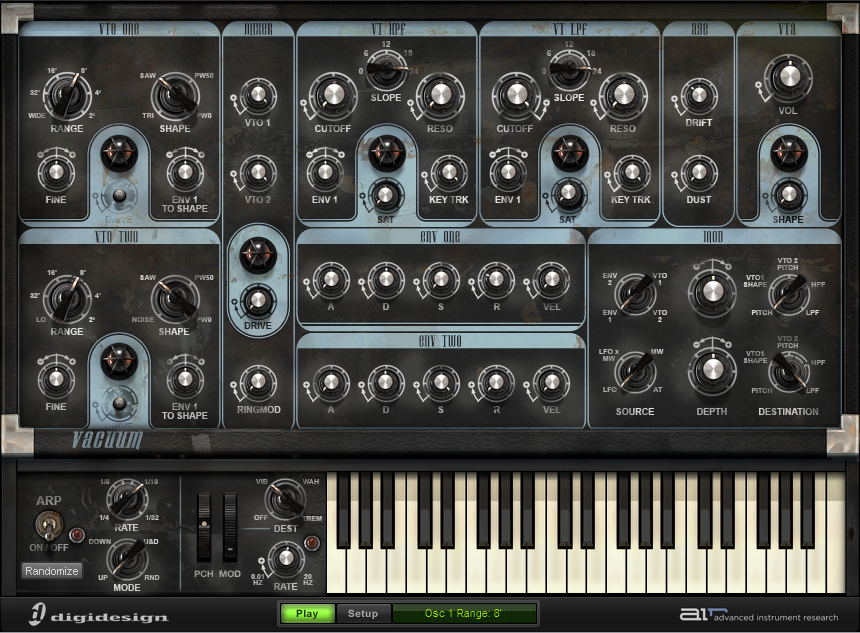Screen dimensions: 860x633
Task: Click the VTO One FINE tuning knob
Action: 56,172
